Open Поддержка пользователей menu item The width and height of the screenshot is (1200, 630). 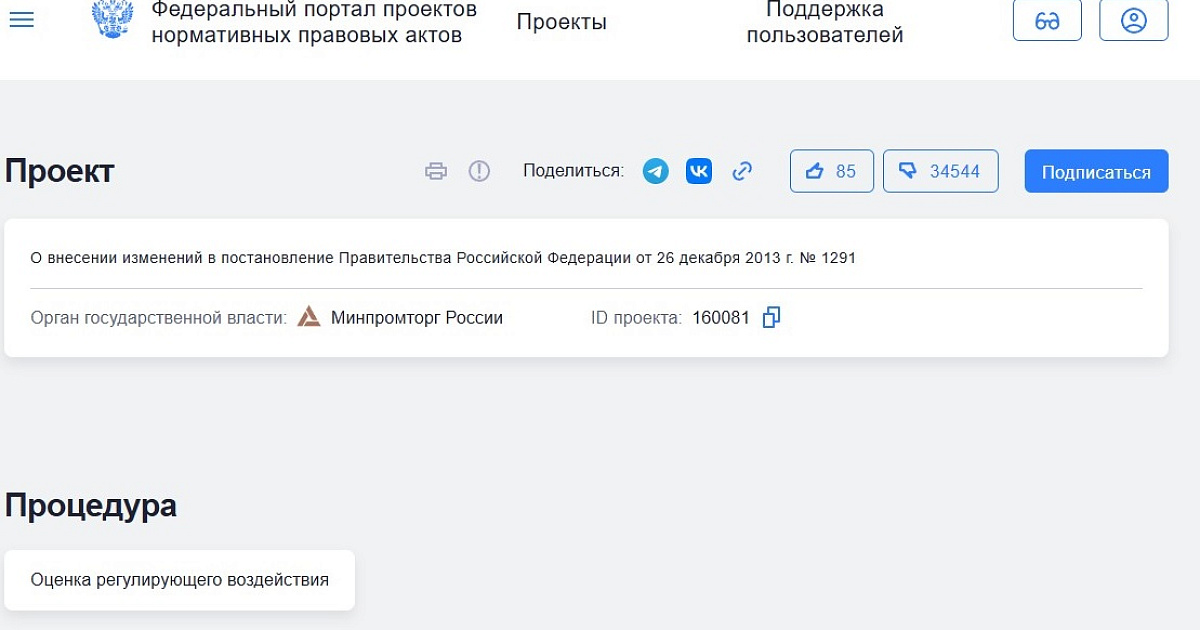click(825, 22)
